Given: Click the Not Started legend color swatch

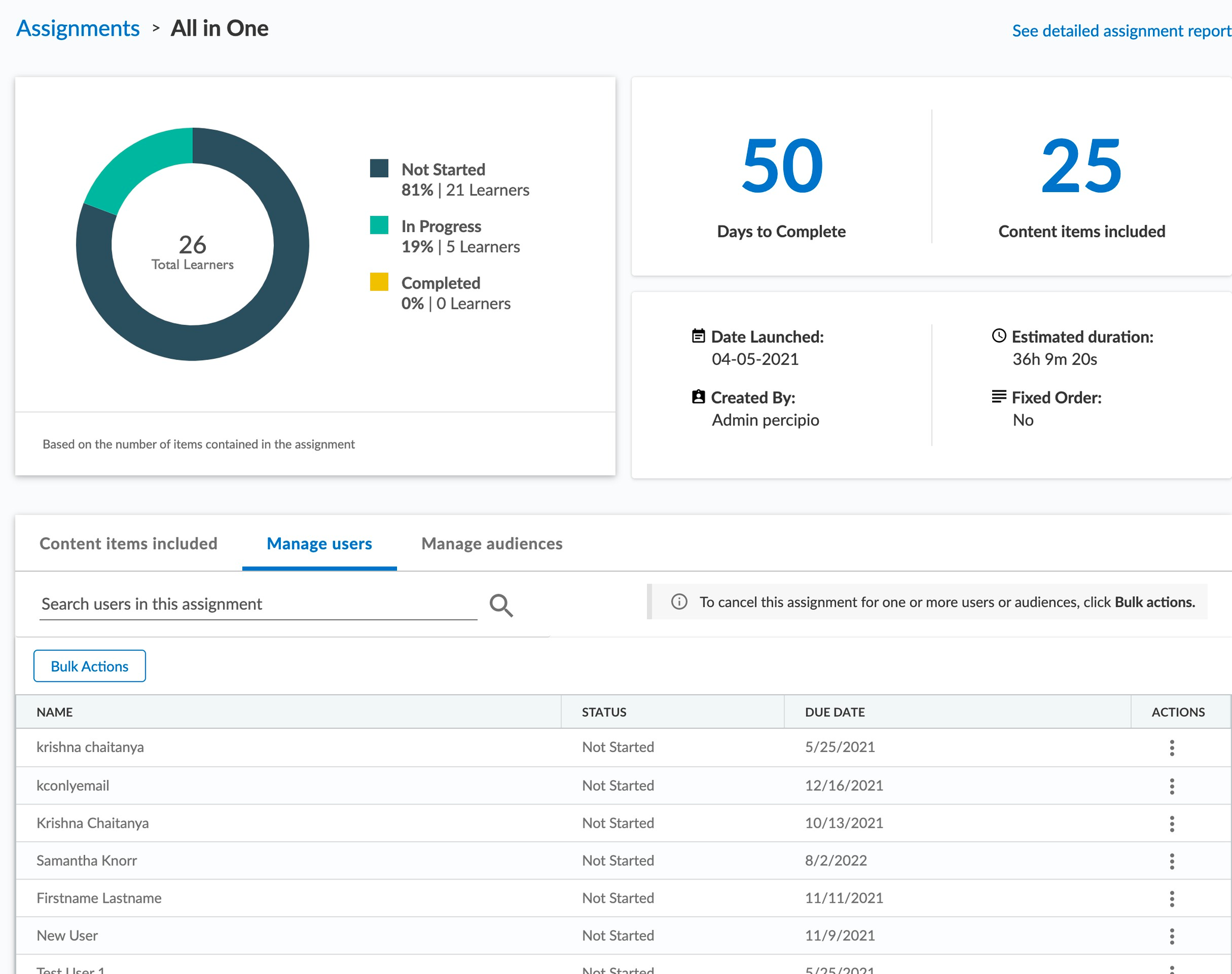Looking at the screenshot, I should (x=379, y=168).
